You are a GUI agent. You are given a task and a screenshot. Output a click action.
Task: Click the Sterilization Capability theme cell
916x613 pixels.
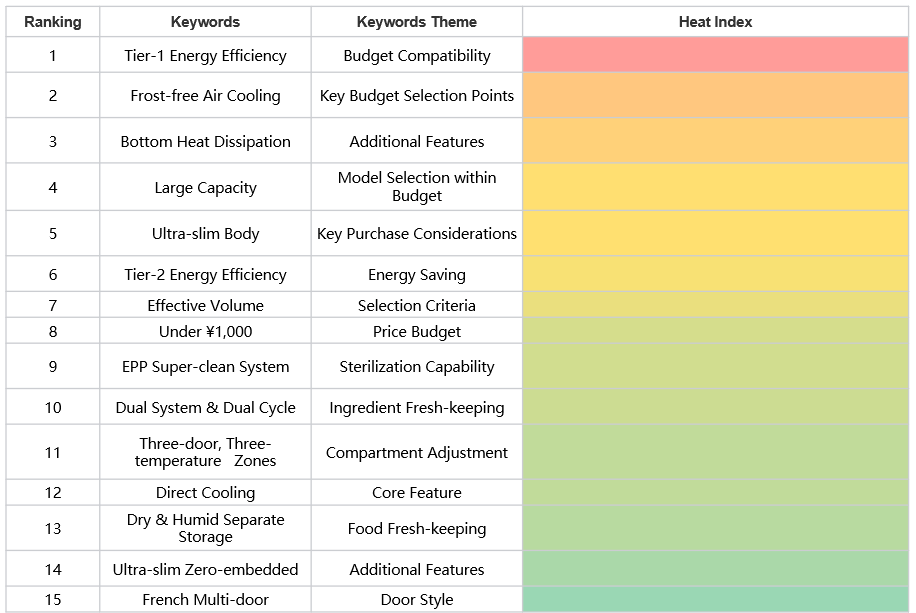click(416, 366)
